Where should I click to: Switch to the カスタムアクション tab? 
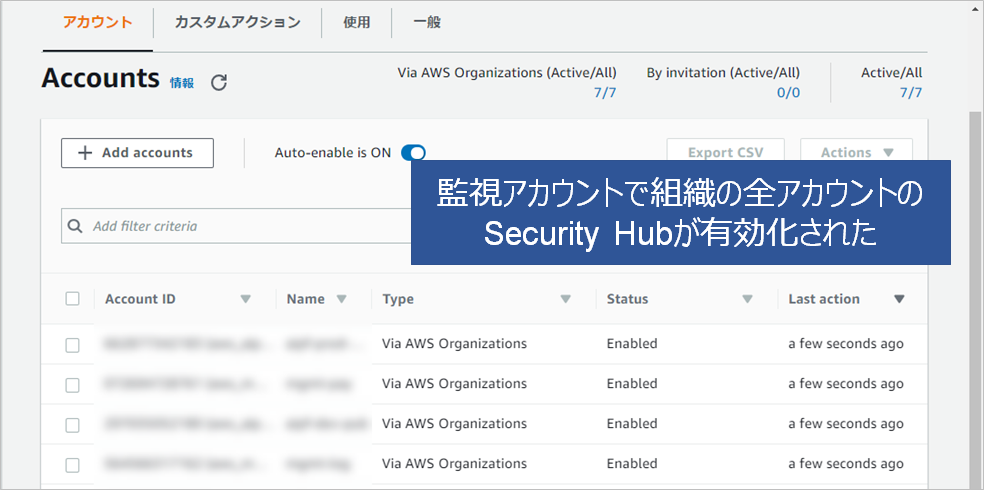click(237, 22)
